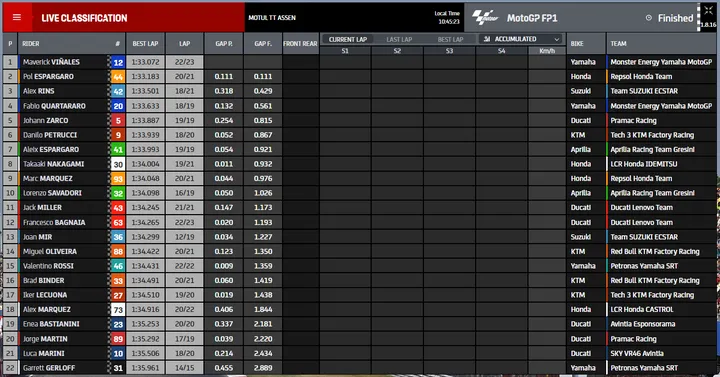Image resolution: width=720 pixels, height=377 pixels.
Task: Click number 73 badge for Alex Marquez
Action: pos(118,309)
